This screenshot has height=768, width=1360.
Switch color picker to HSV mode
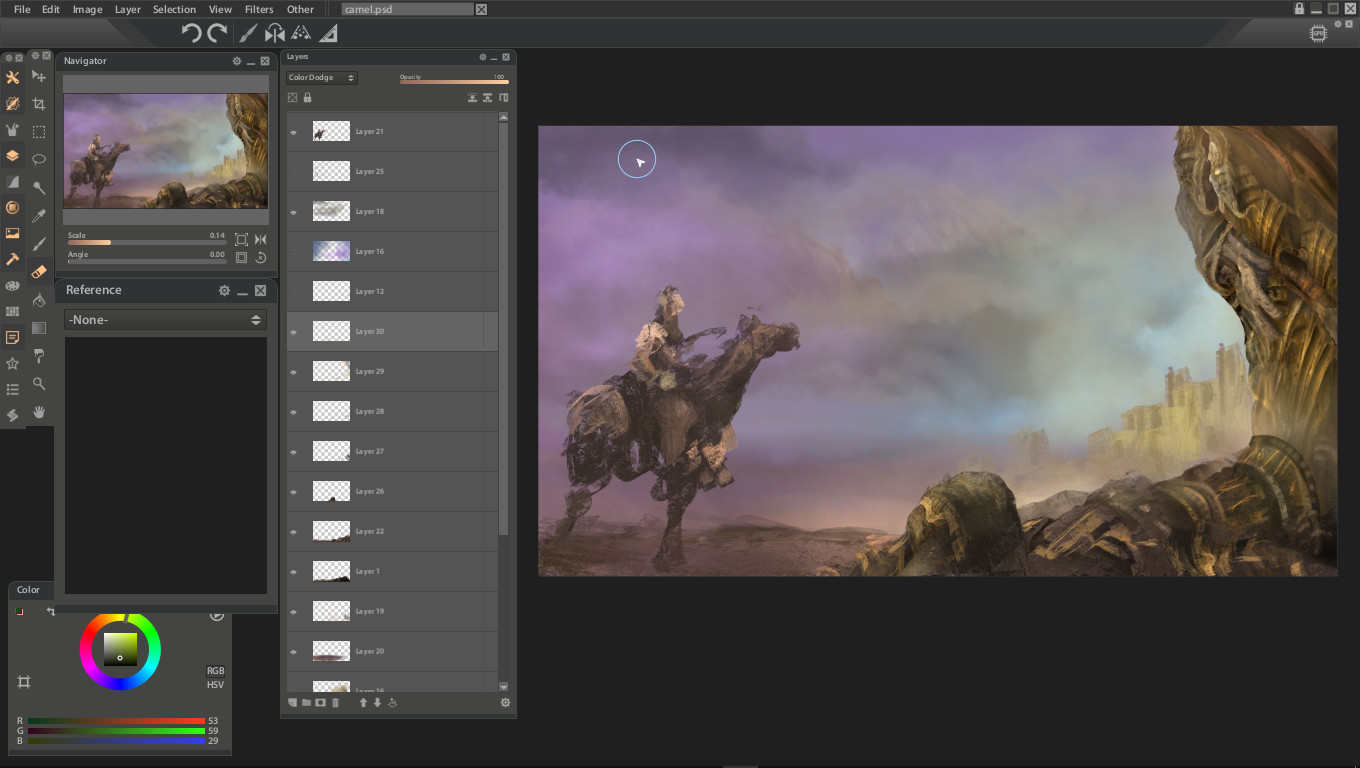[216, 685]
